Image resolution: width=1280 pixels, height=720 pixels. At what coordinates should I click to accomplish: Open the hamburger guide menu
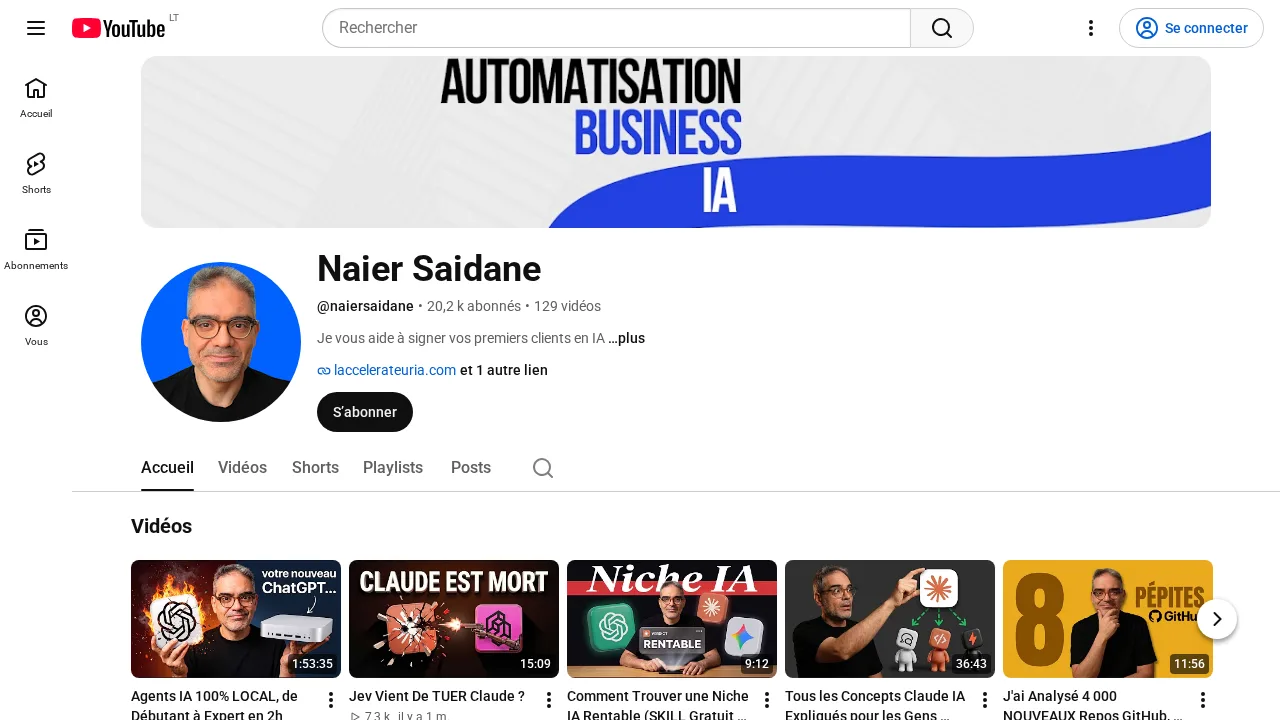click(x=36, y=28)
